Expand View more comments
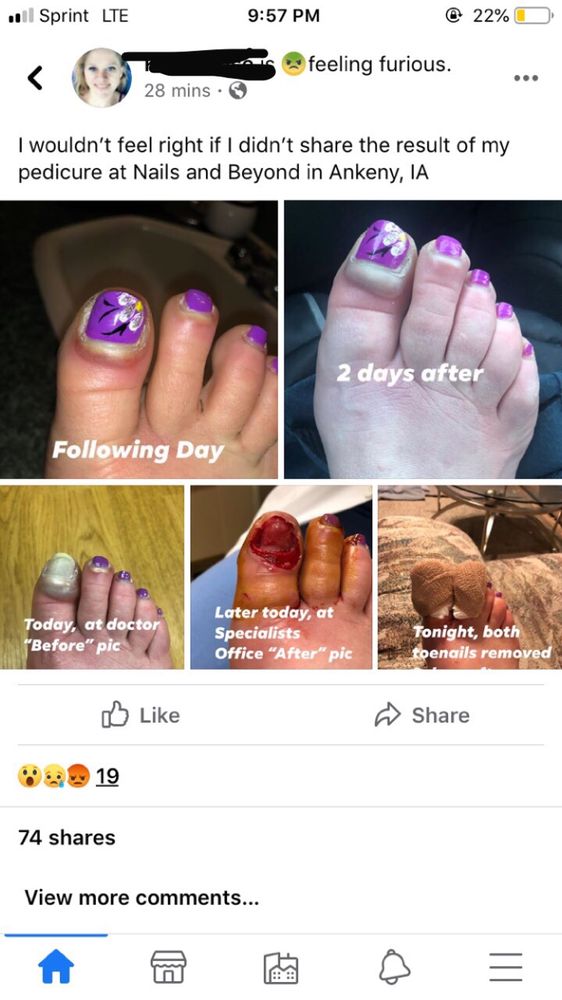This screenshot has width=562, height=1000. tap(142, 898)
